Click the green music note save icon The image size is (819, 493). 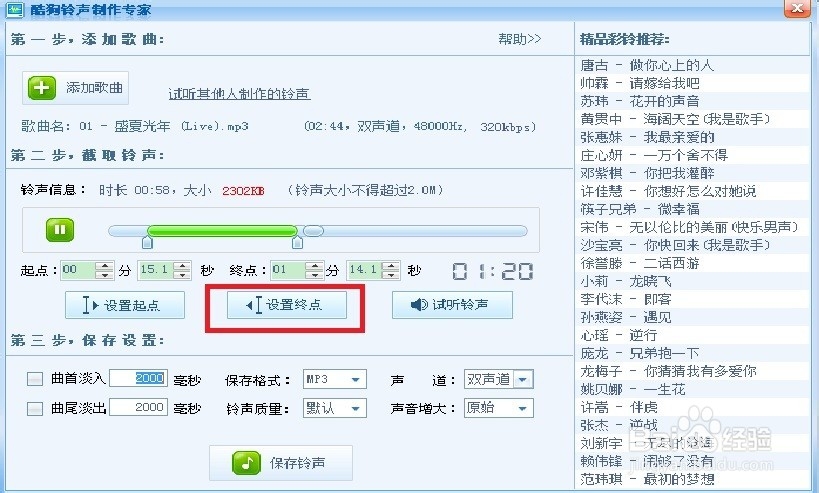246,463
